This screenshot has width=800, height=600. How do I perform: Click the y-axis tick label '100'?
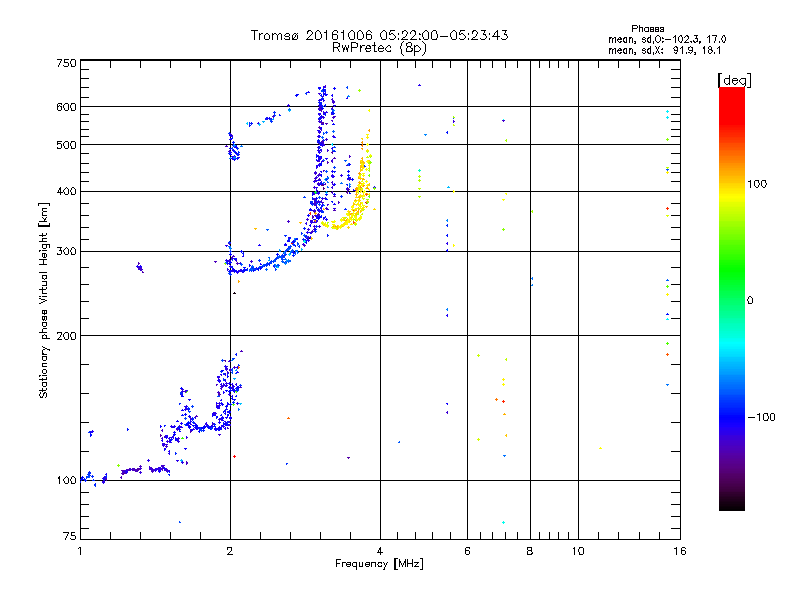click(66, 481)
